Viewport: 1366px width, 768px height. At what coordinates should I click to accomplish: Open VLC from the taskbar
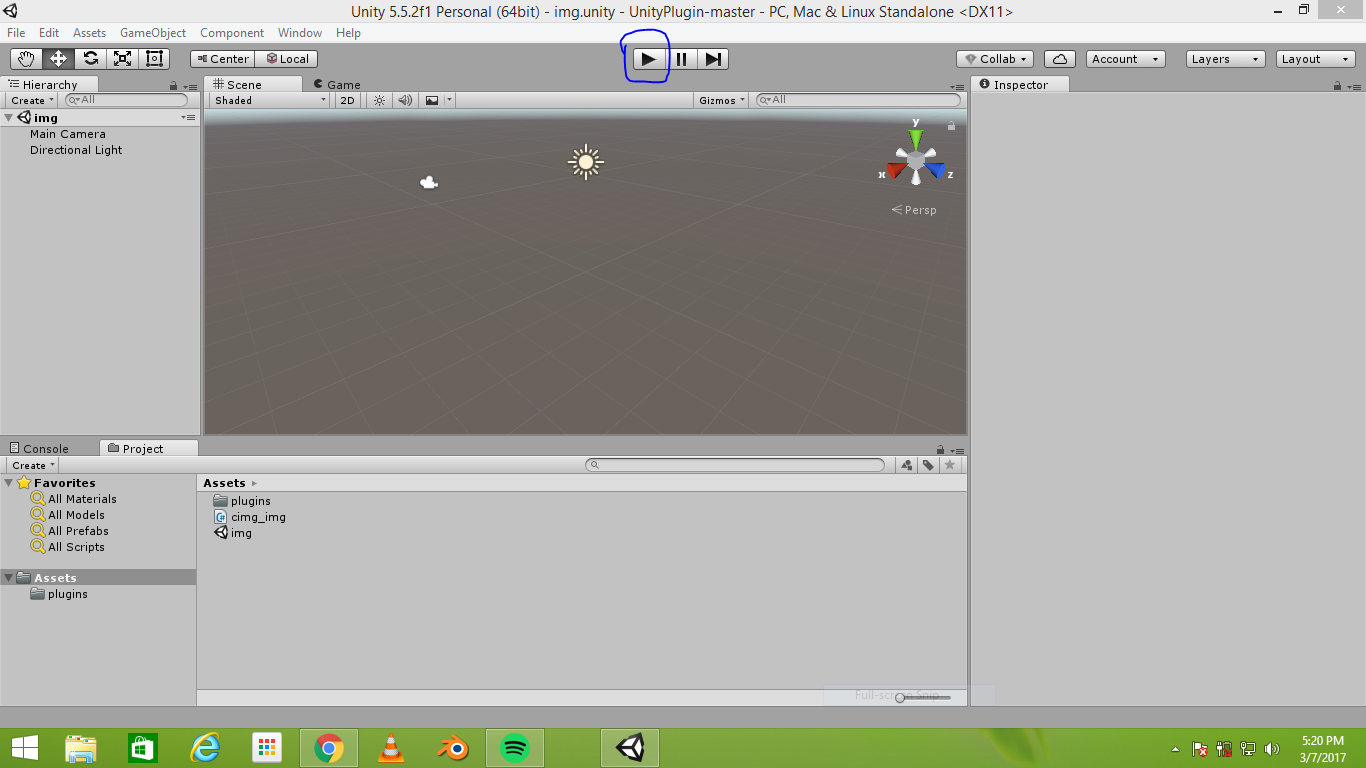391,748
